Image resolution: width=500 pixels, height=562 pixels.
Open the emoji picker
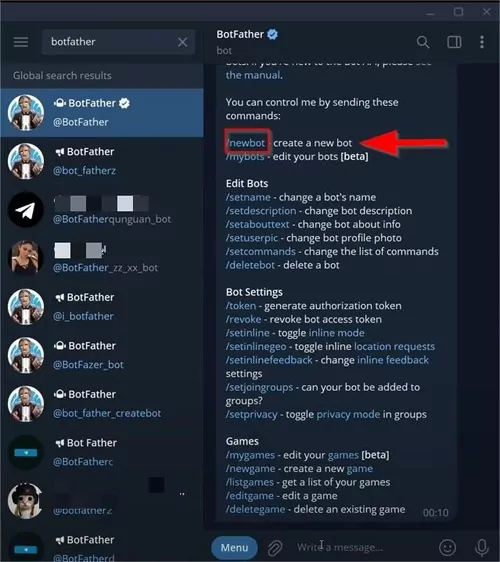pyautogui.click(x=447, y=547)
